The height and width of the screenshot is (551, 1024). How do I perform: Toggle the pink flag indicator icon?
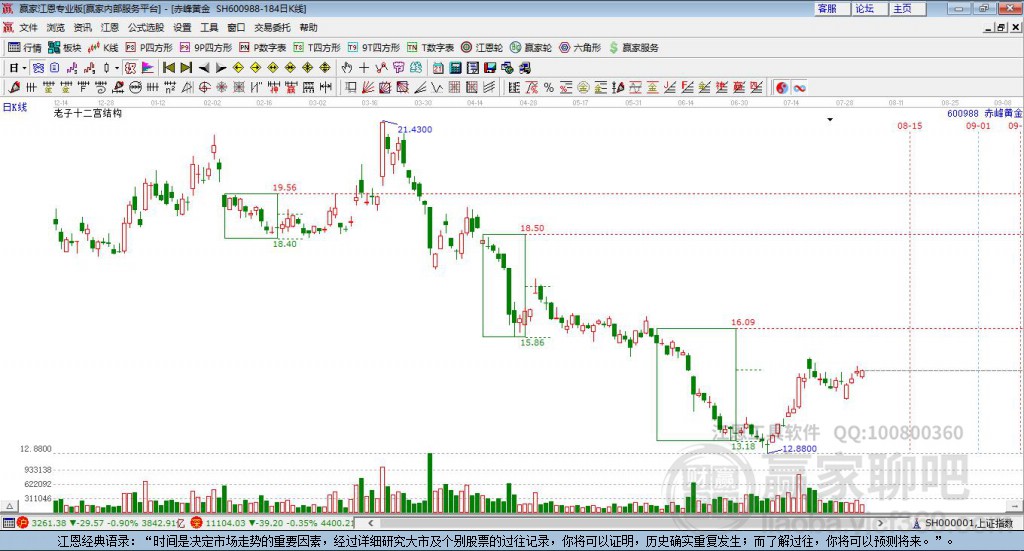coord(148,68)
